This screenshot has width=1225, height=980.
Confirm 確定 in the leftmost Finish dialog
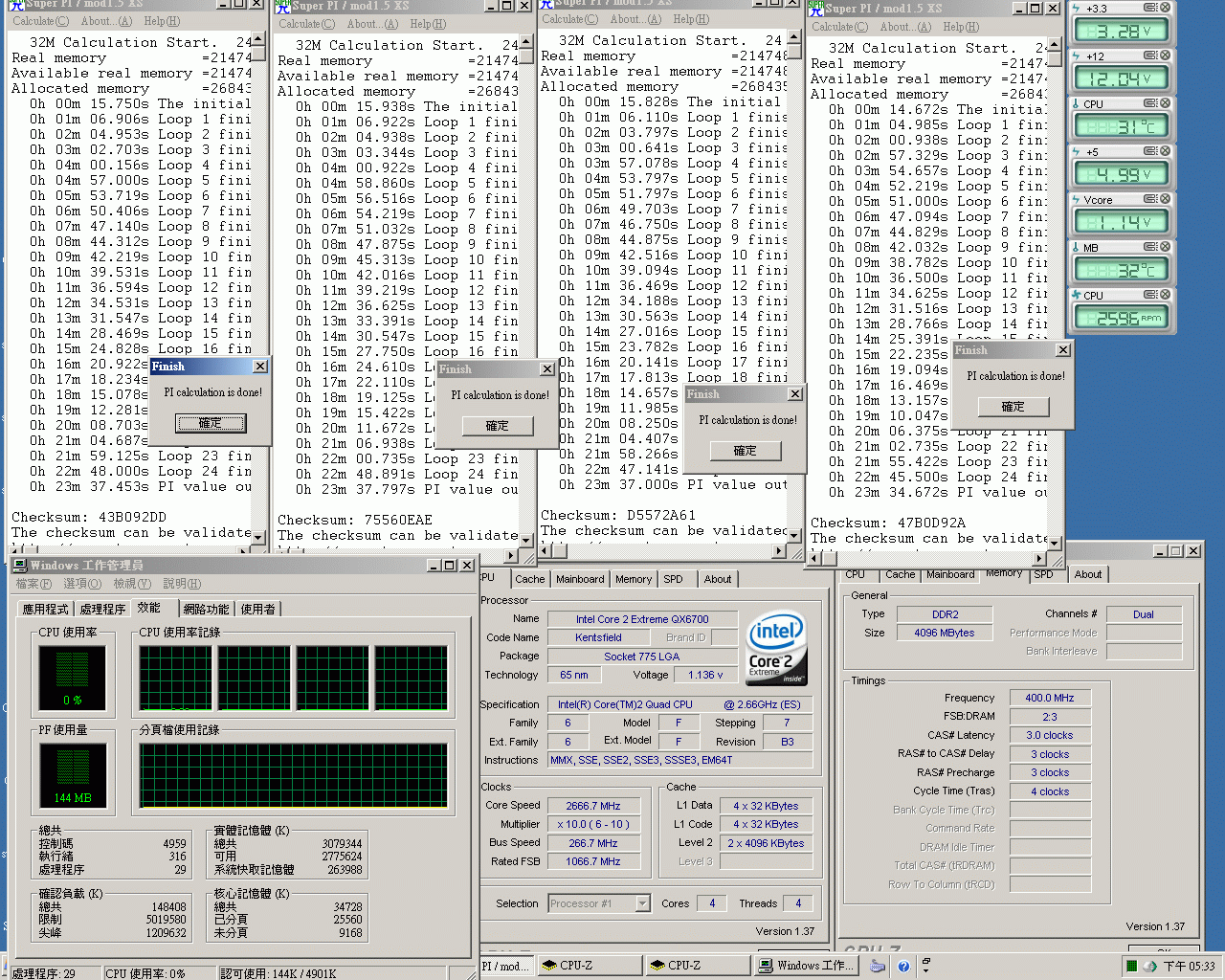(x=211, y=423)
